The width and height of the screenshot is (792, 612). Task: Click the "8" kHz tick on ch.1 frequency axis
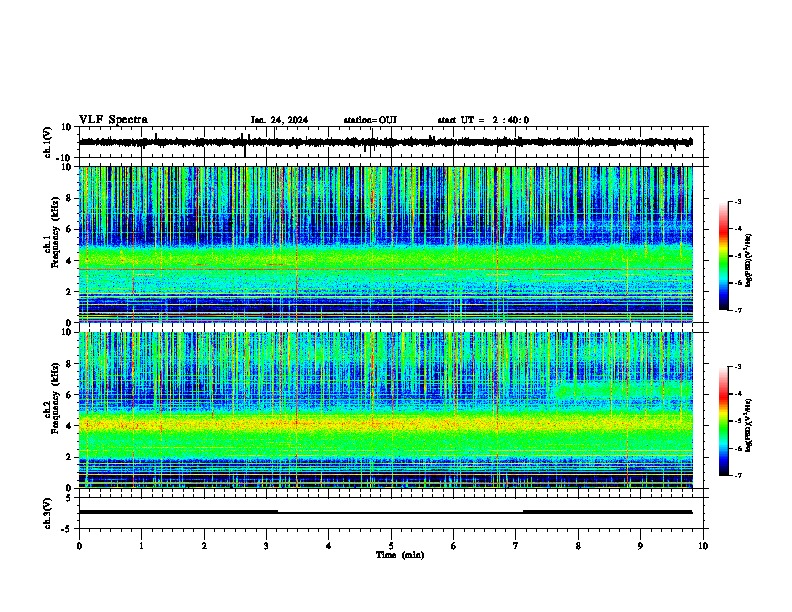[x=69, y=198]
